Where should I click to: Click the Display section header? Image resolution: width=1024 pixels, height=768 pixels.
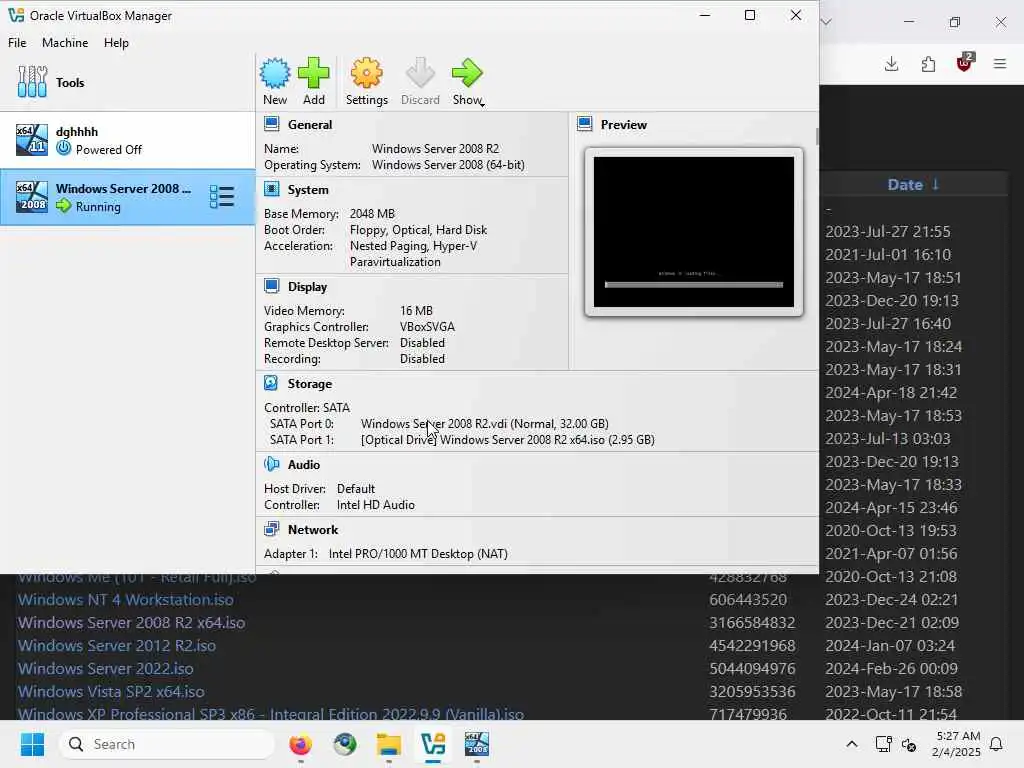pyautogui.click(x=307, y=287)
